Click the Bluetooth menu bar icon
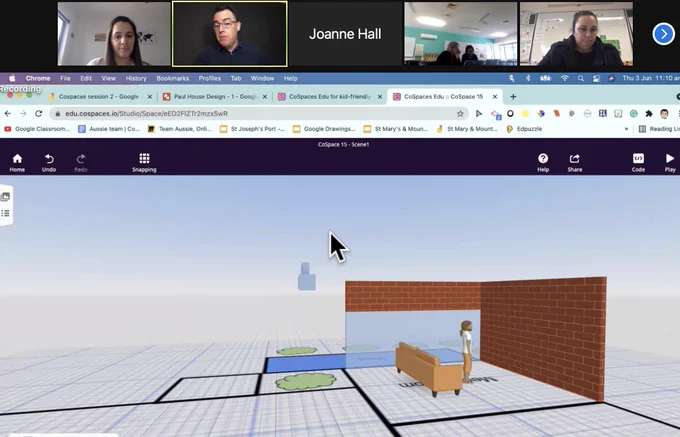 (528, 78)
